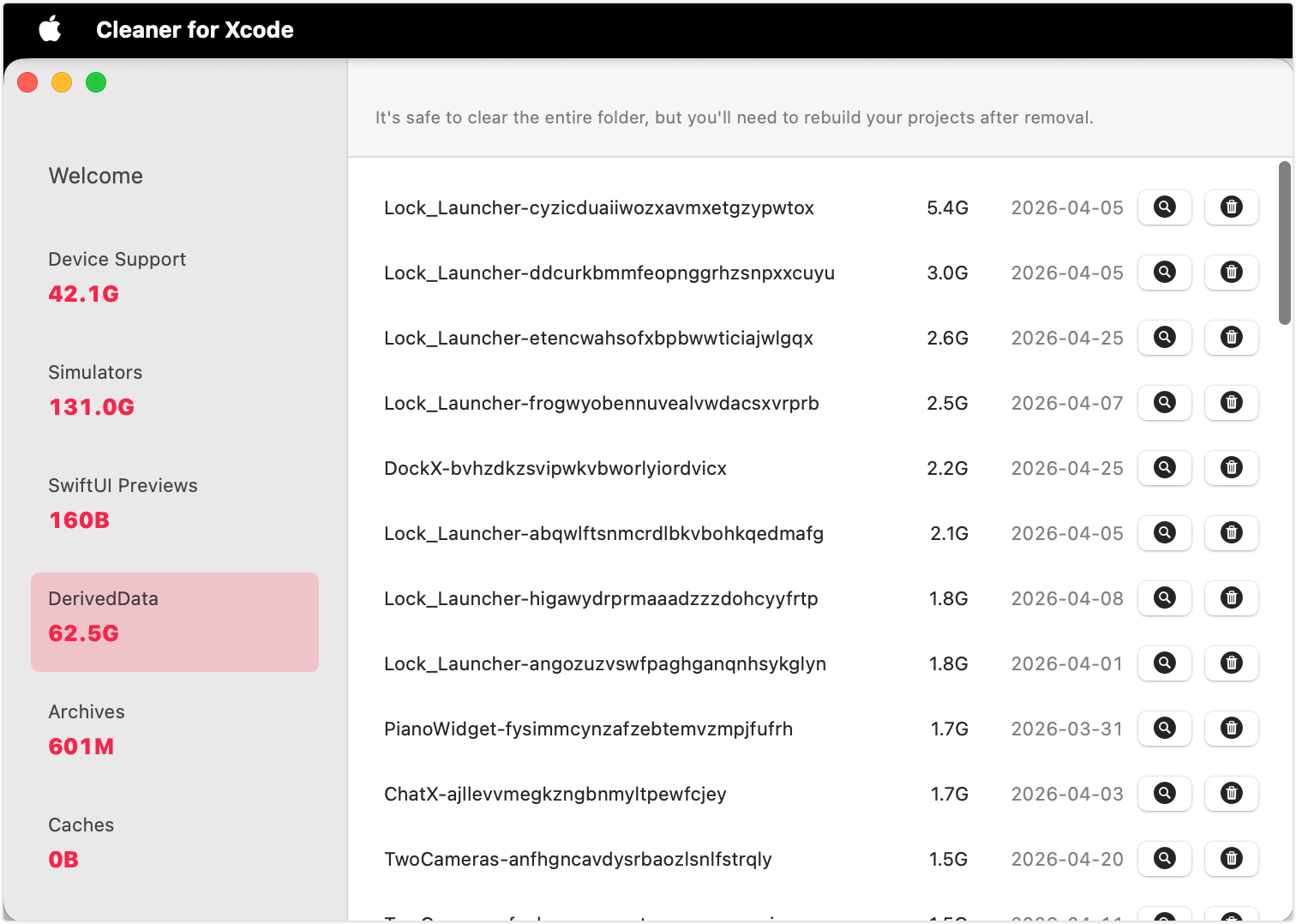Image resolution: width=1296 pixels, height=924 pixels.
Task: Select the PianoWidget-fysimmcynzafzebtemvzmpjfufrh folder name
Action: tap(588, 729)
